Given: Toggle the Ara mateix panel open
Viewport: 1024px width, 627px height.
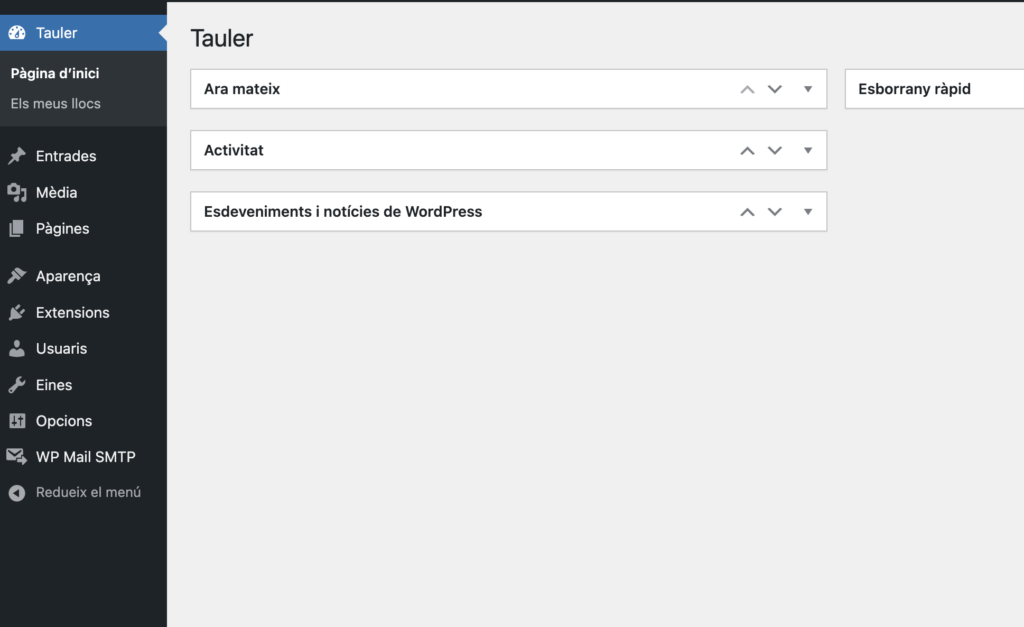Looking at the screenshot, I should (808, 89).
